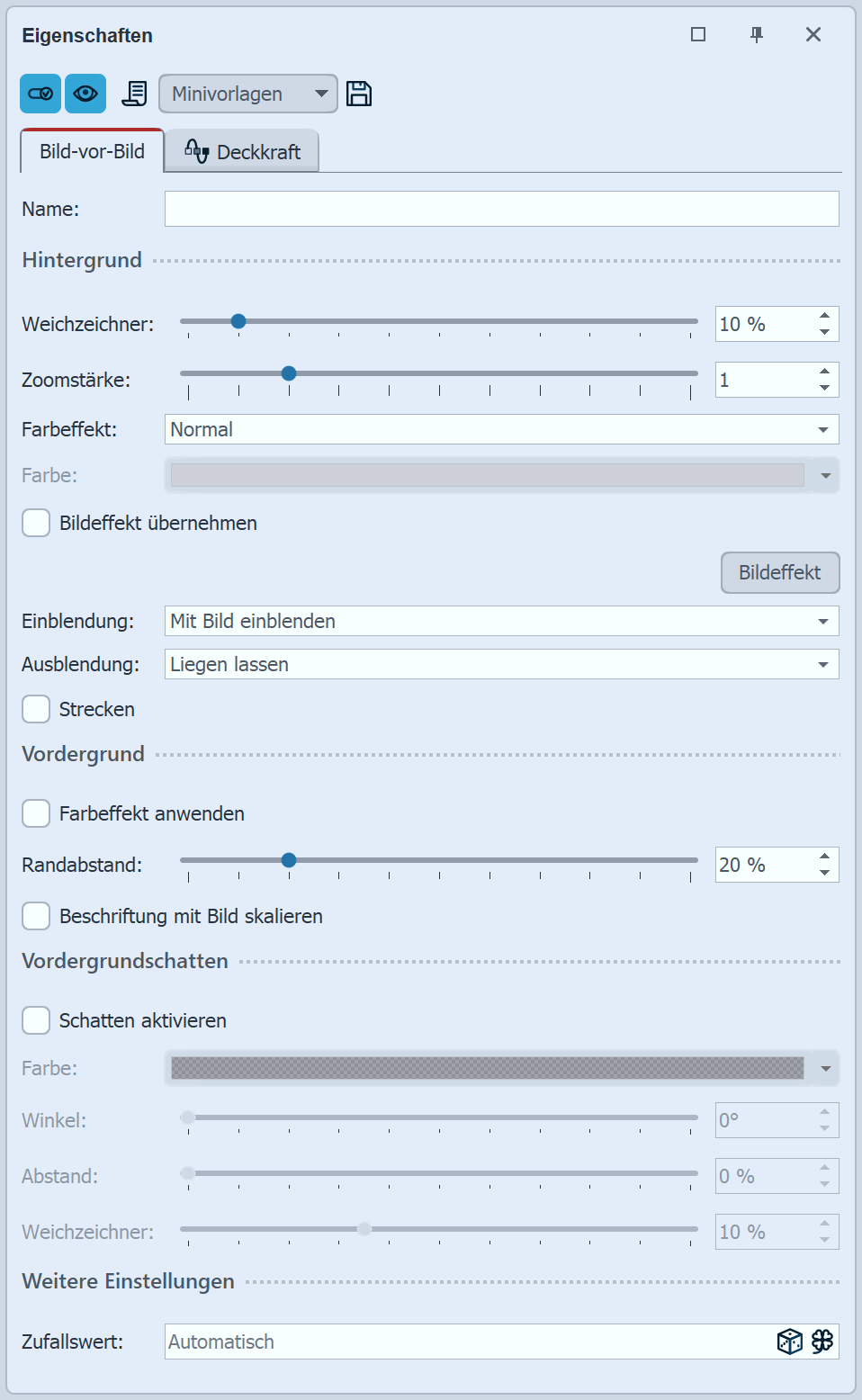The width and height of the screenshot is (862, 1400).
Task: Switch to the Deckkraft tab
Action: click(x=242, y=151)
